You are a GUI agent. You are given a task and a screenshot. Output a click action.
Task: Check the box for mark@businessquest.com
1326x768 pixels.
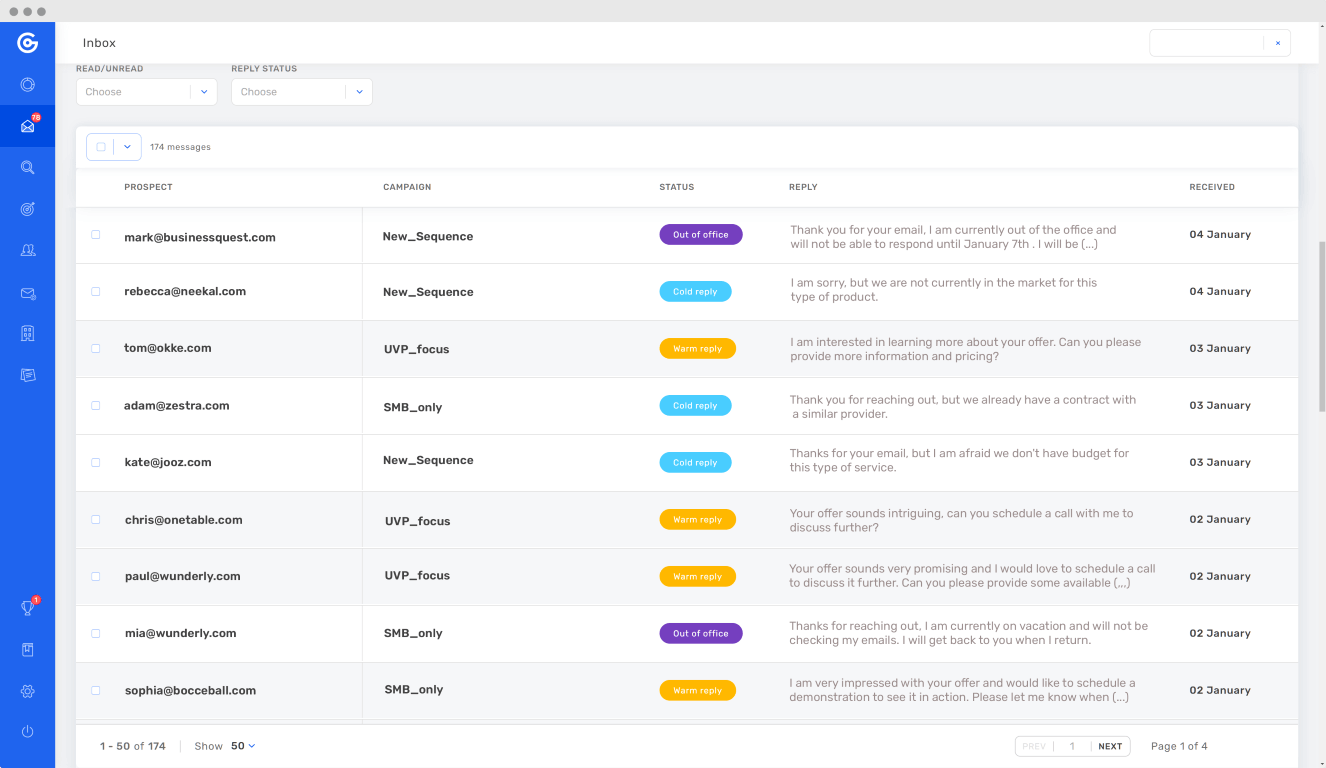96,235
